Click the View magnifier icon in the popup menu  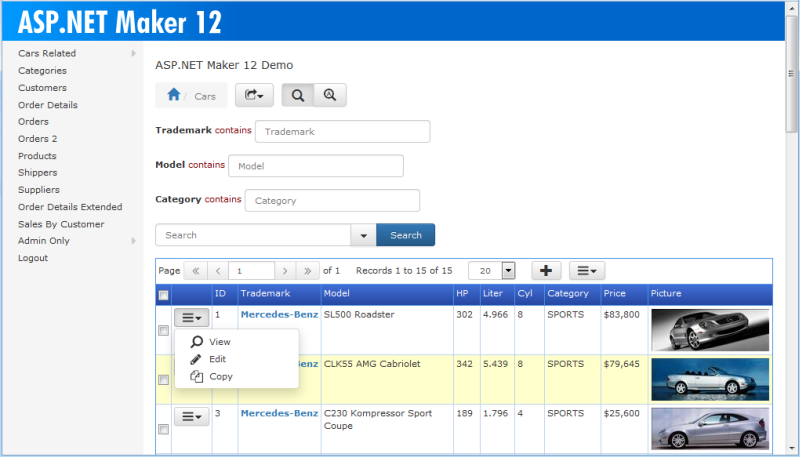[196, 342]
